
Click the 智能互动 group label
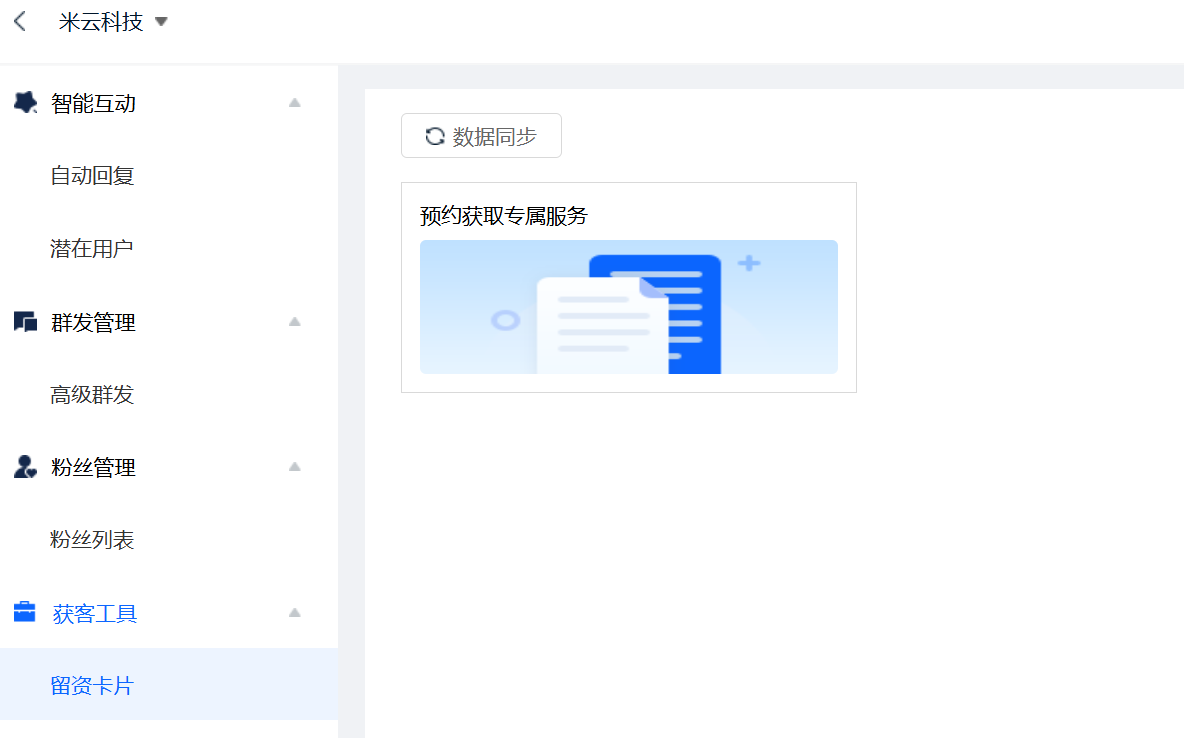pyautogui.click(x=93, y=103)
